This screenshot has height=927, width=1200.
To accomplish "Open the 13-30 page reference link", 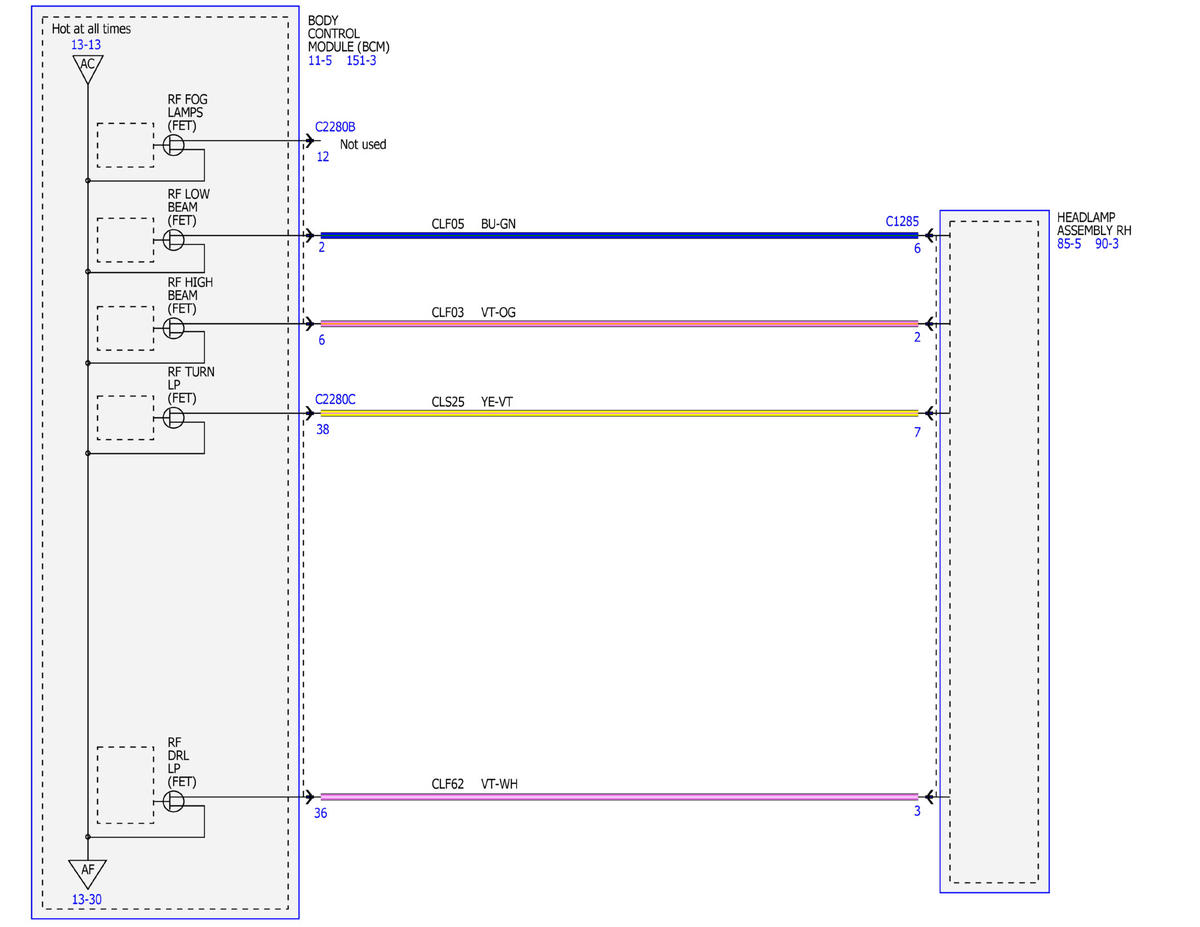I will click(86, 899).
